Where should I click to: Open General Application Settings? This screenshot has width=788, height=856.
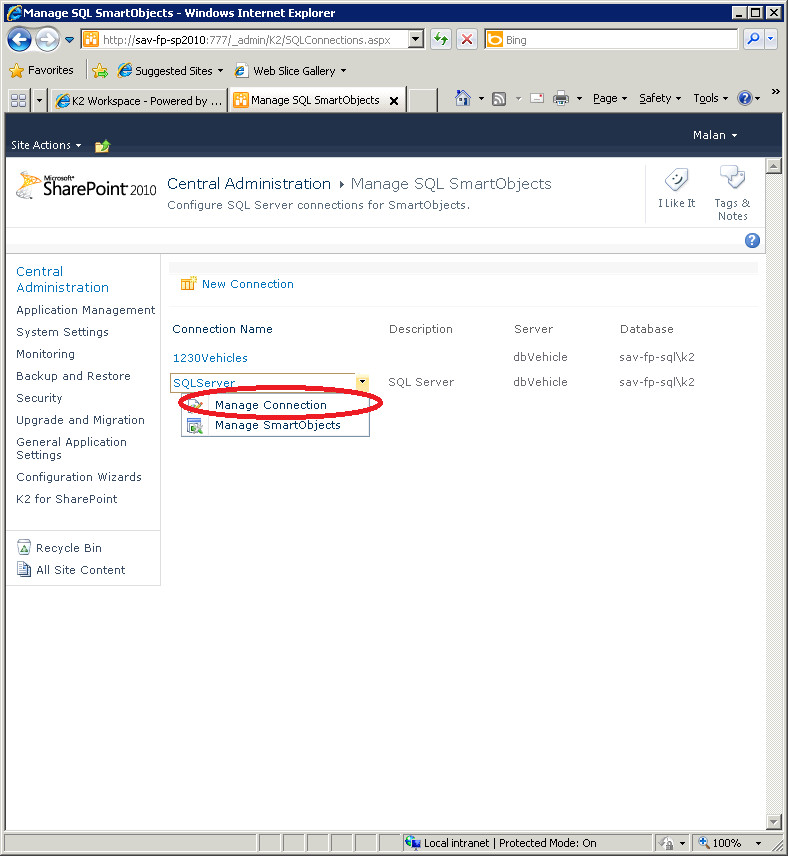pos(72,448)
